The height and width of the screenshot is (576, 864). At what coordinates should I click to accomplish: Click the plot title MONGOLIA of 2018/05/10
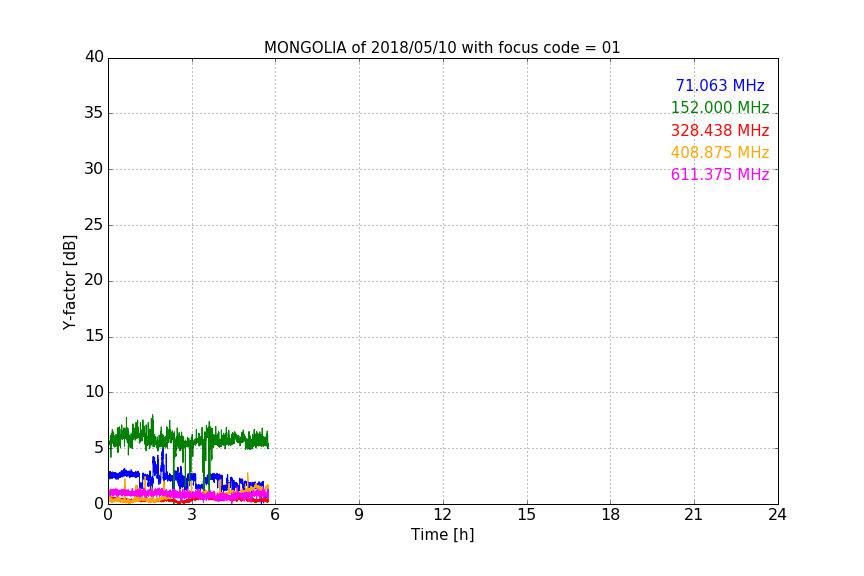[442, 47]
